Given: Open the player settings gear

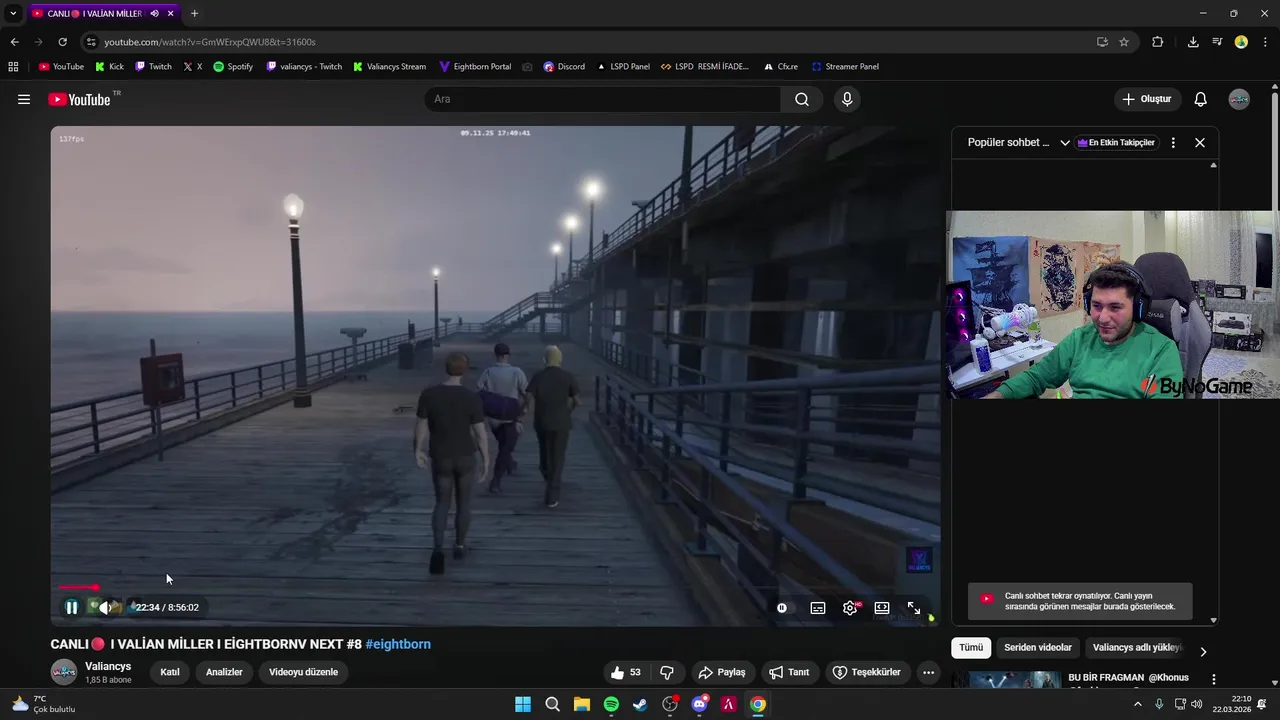Looking at the screenshot, I should tap(850, 608).
